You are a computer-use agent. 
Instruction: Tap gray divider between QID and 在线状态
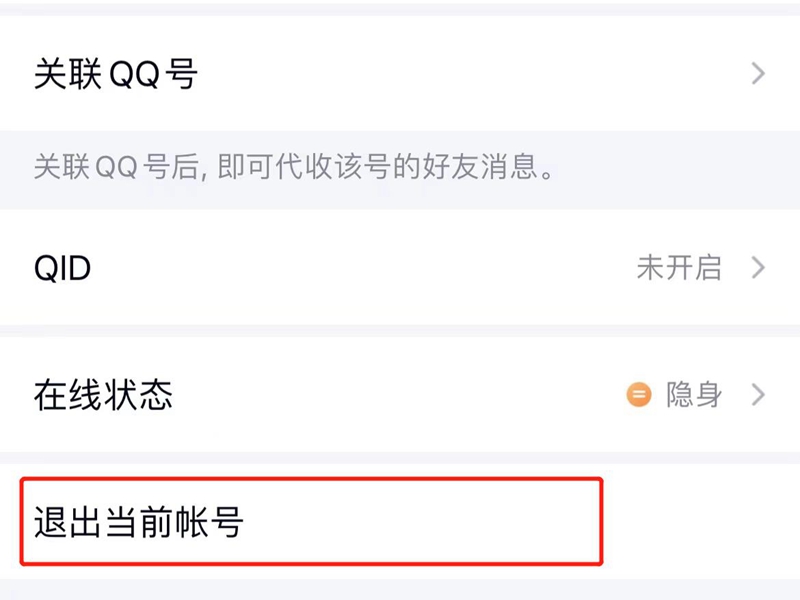click(x=400, y=331)
